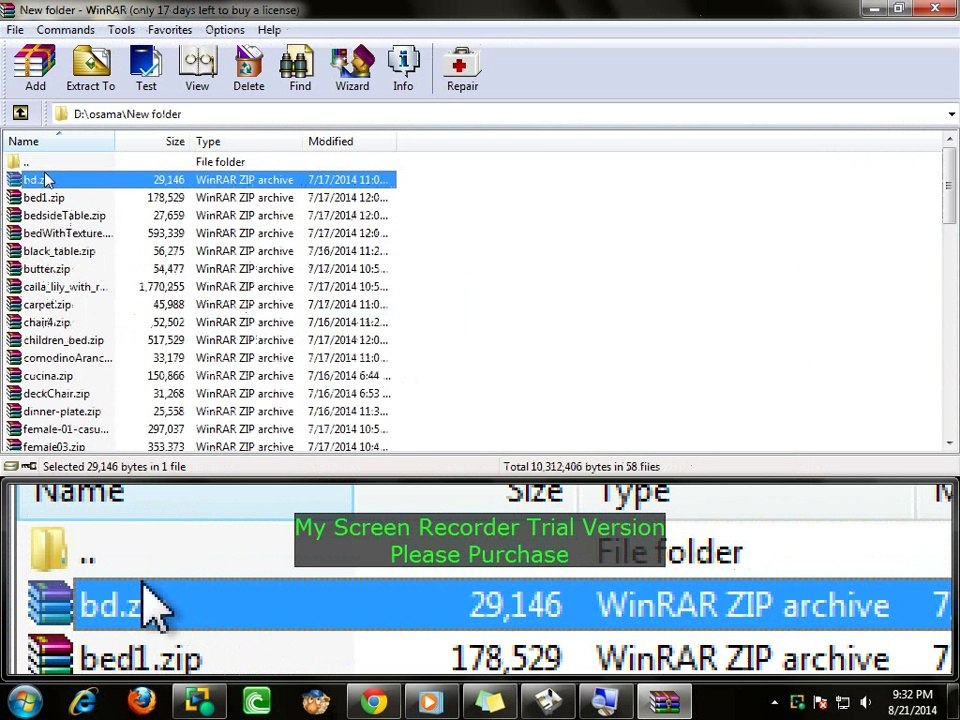Select female-01-casu... archive
Viewport: 960px width, 720px height.
[x=200, y=429]
